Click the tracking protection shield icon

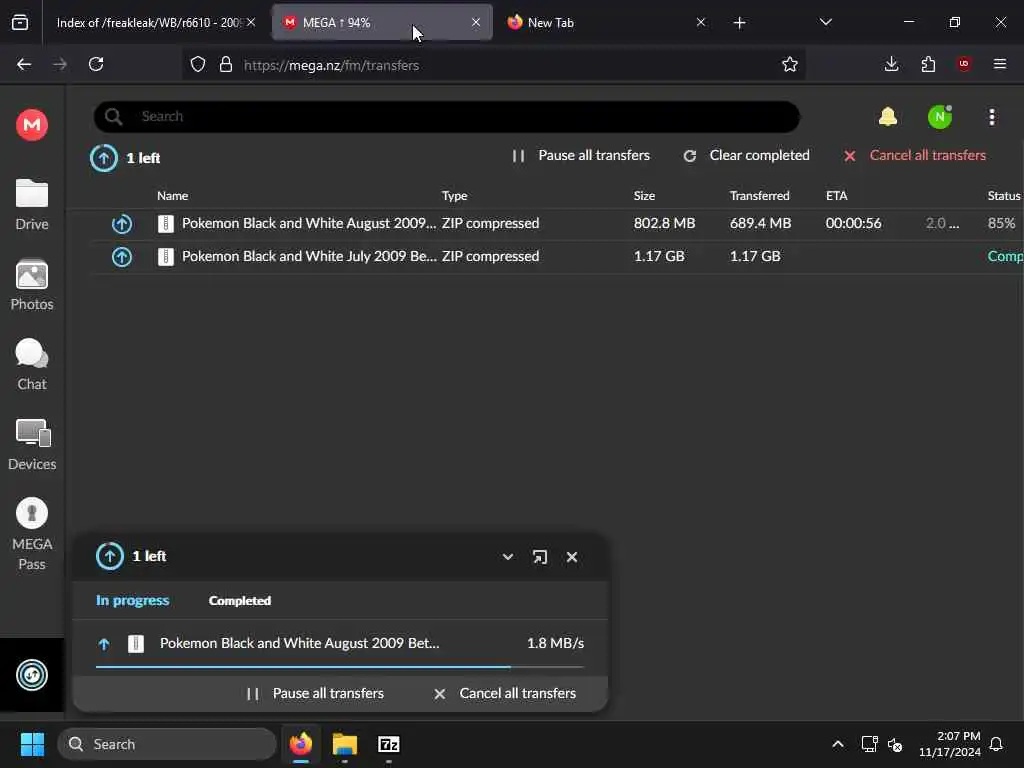click(198, 64)
